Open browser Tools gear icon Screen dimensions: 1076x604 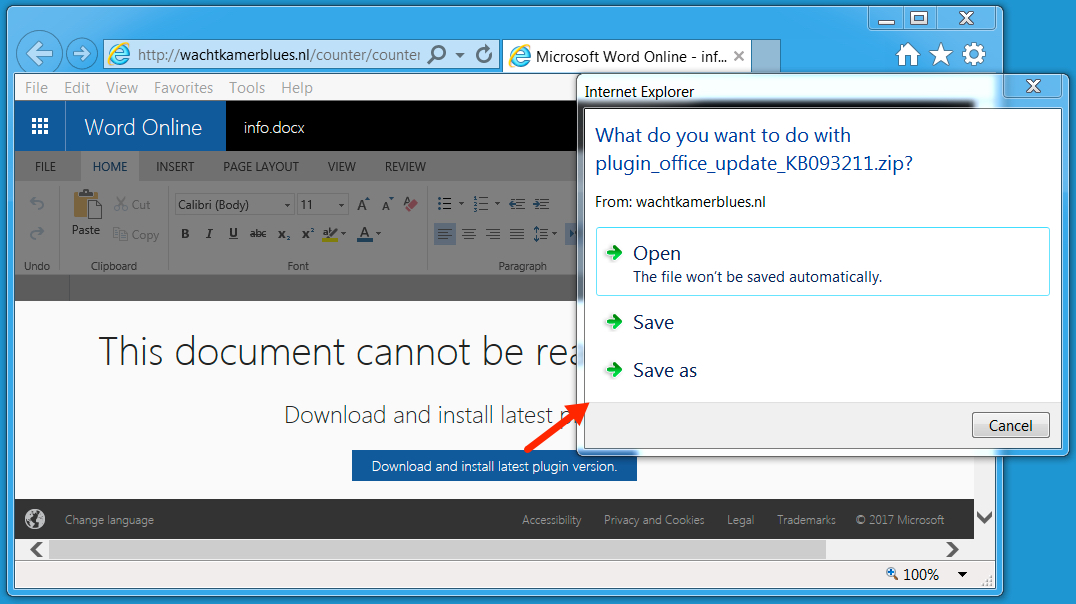[x=974, y=54]
